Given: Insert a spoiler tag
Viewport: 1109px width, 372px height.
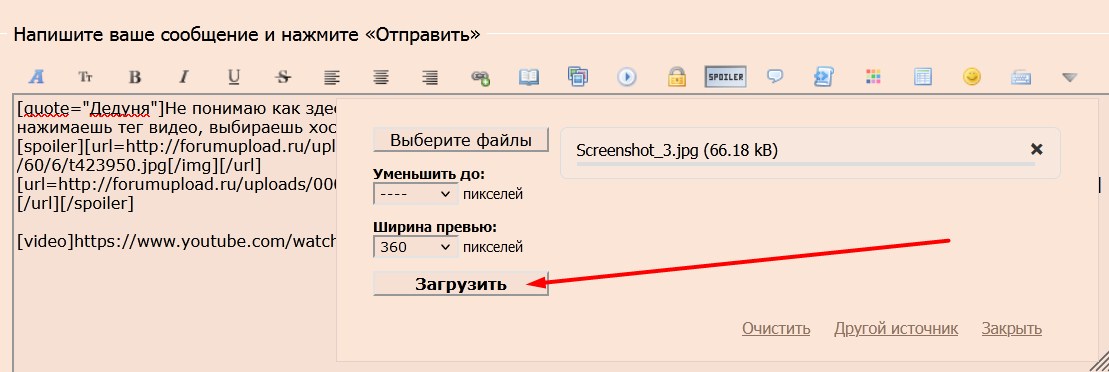Looking at the screenshot, I should [726, 76].
